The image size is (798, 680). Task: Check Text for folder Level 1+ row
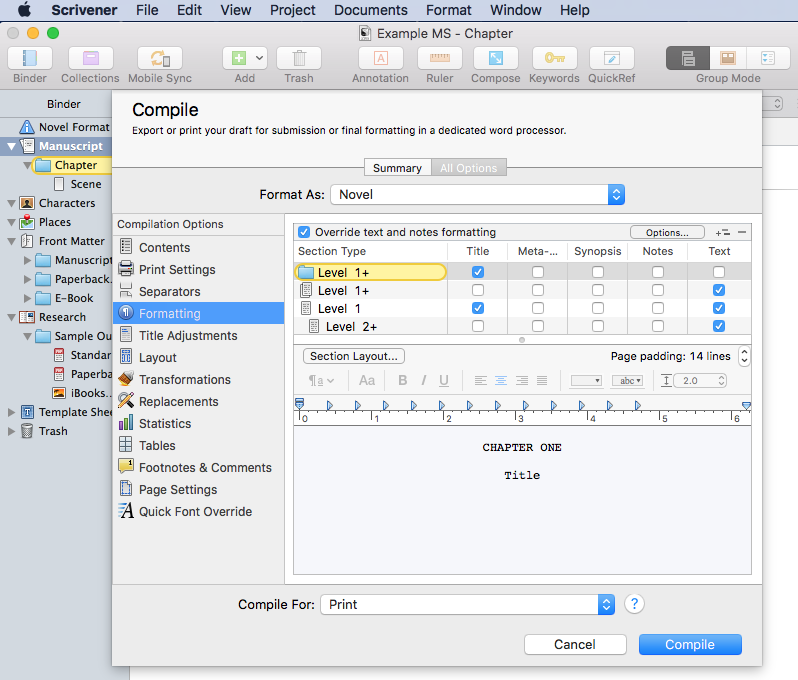tap(719, 272)
